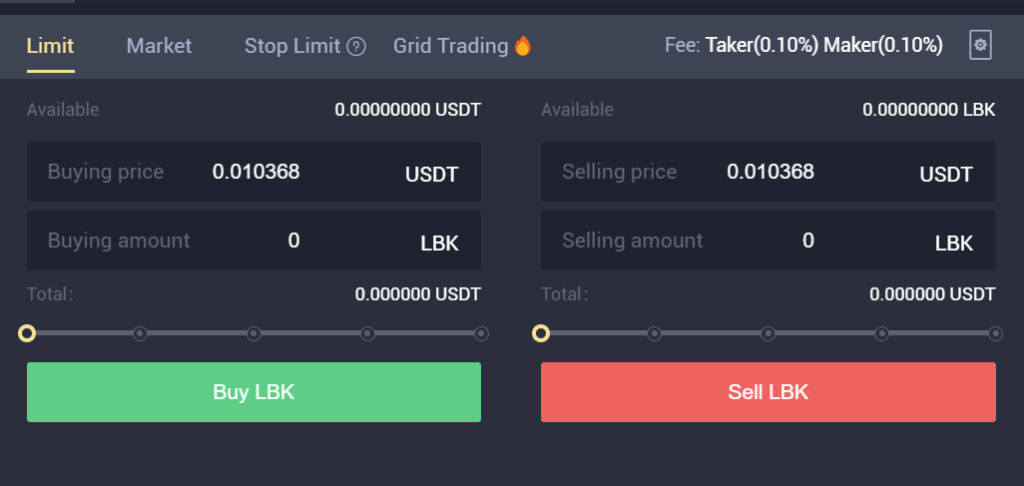Open the Stop Limit tab

pyautogui.click(x=292, y=46)
